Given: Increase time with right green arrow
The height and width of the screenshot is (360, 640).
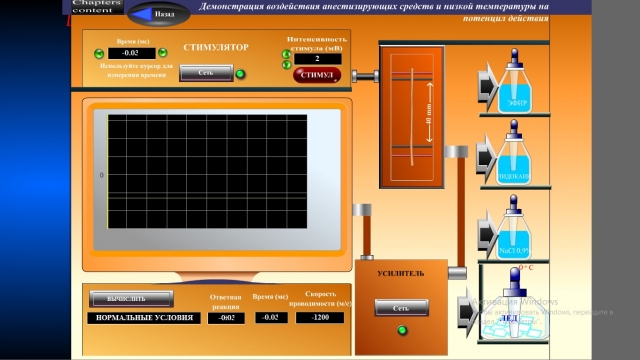Looking at the screenshot, I should [162, 52].
